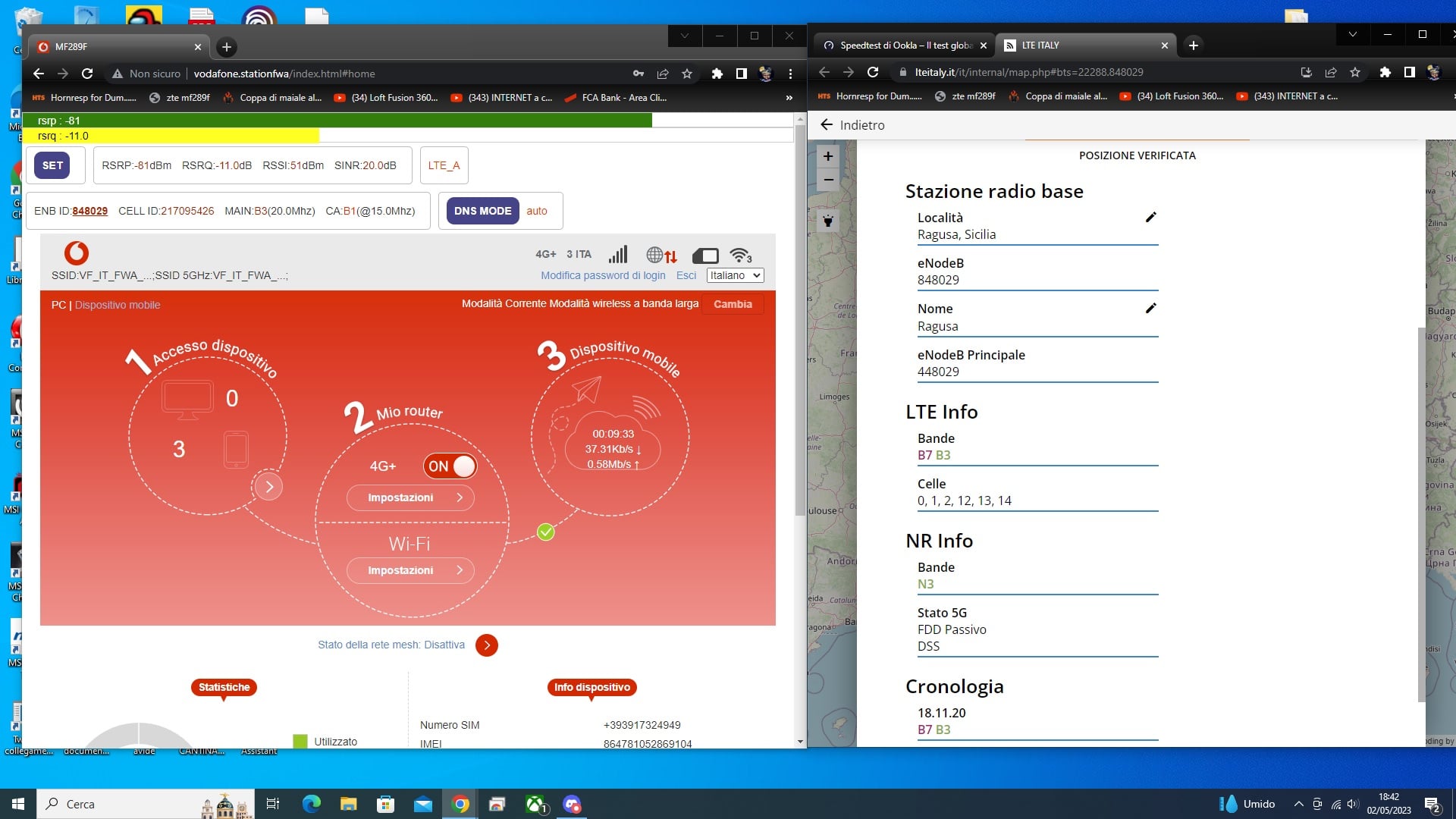Click the Indietro back arrow
Screen dimensions: 1456x819
pyautogui.click(x=827, y=124)
